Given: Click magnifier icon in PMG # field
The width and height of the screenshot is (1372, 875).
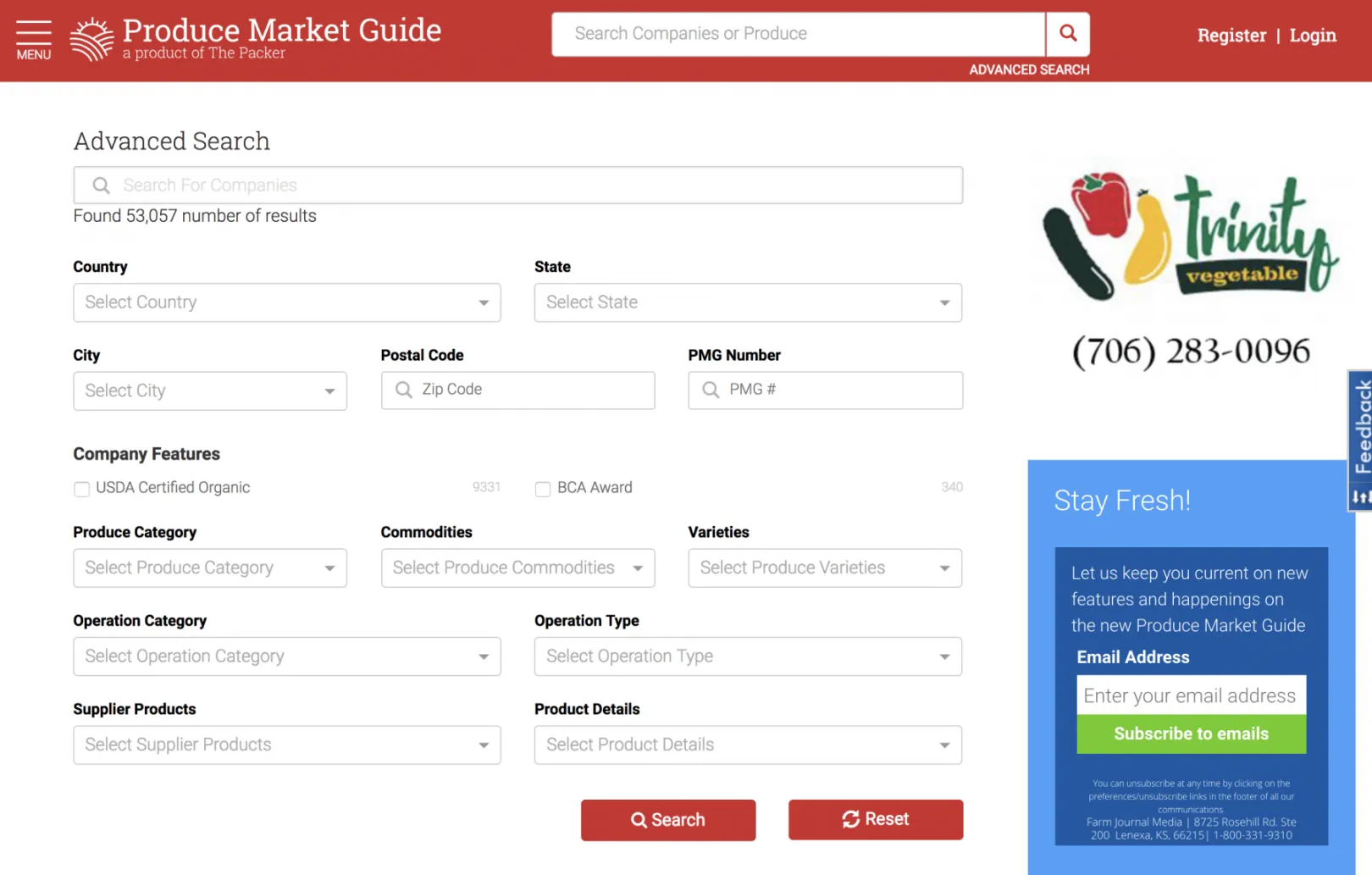Looking at the screenshot, I should [x=711, y=390].
